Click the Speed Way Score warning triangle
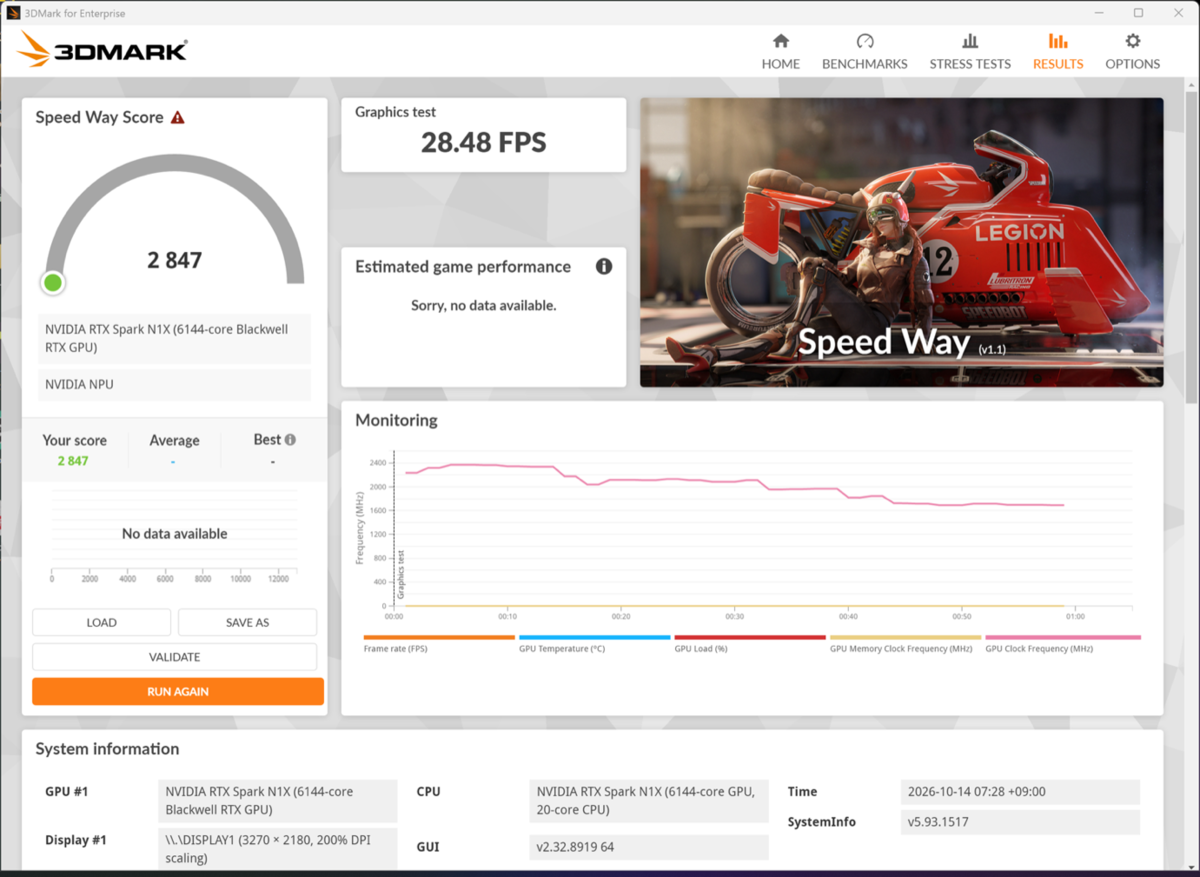This screenshot has width=1200, height=877. click(x=178, y=117)
